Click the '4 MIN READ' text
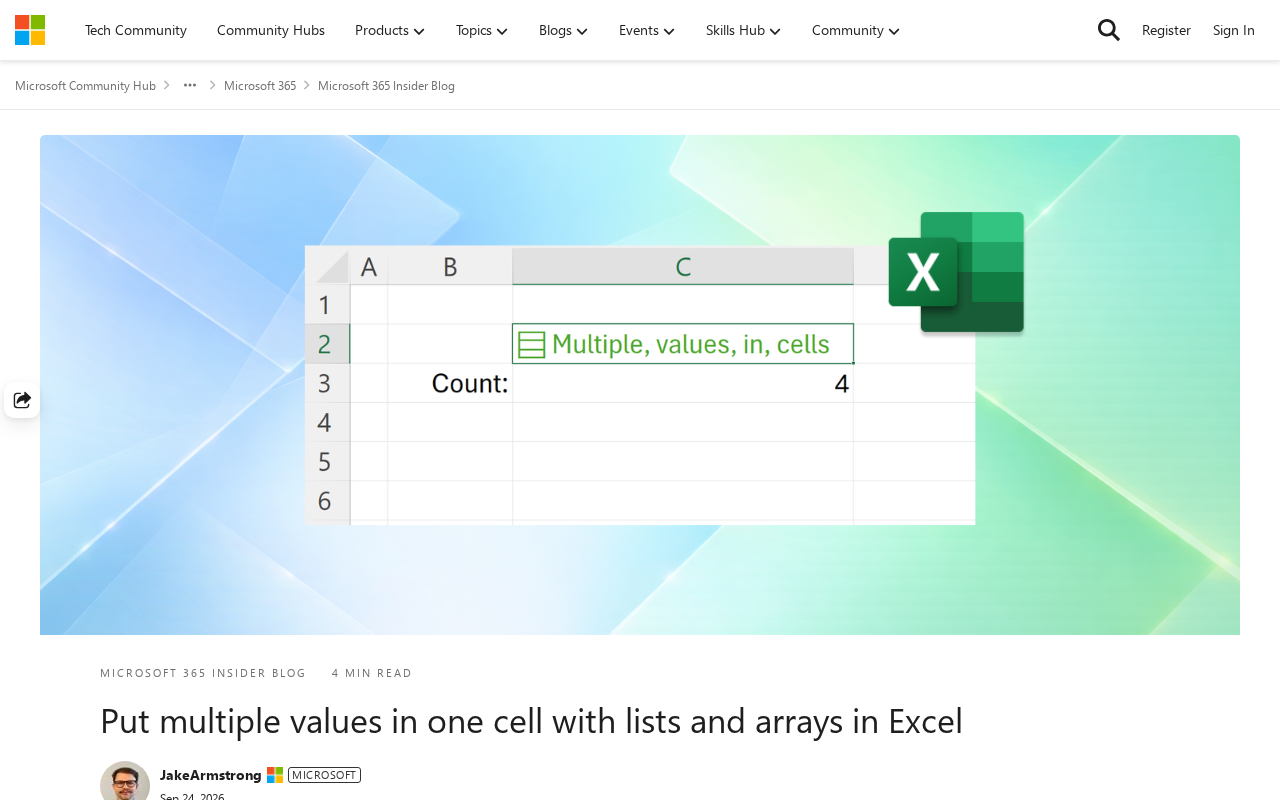Screen dimensions: 1280x800 [372, 673]
